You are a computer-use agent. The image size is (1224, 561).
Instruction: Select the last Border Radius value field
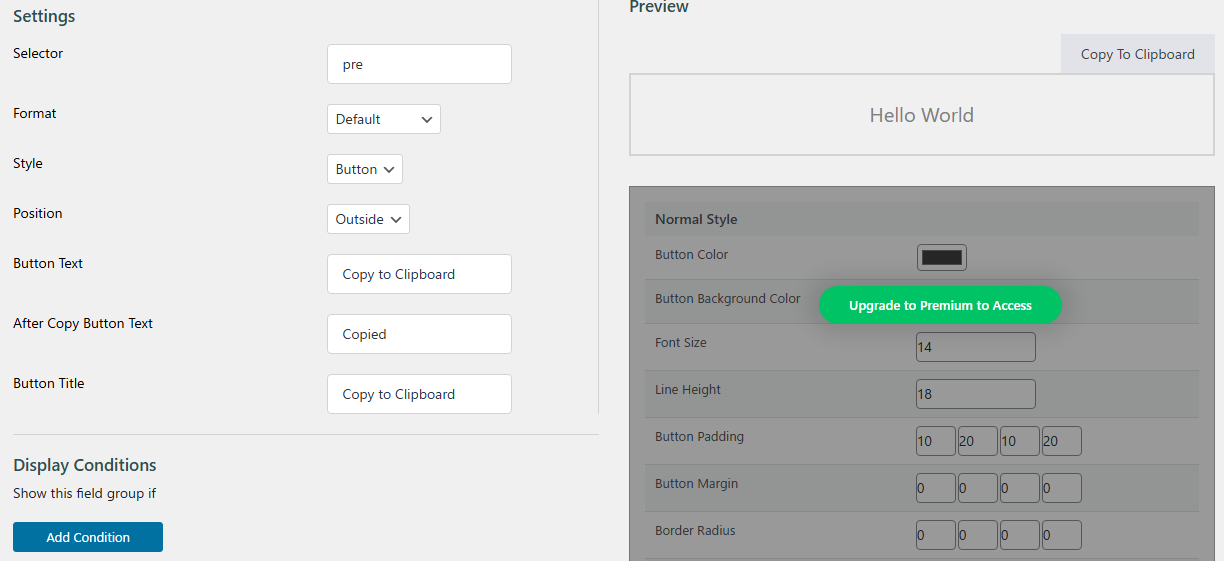coord(1062,535)
